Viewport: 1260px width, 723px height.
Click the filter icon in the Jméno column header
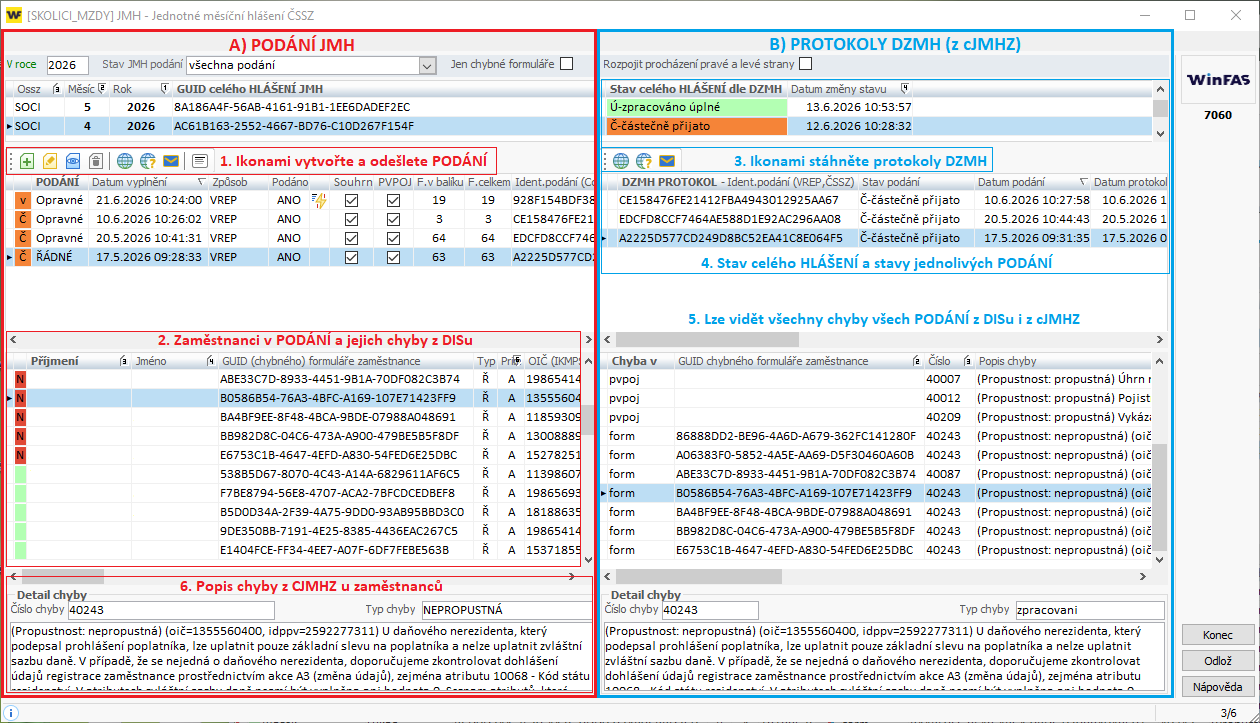tap(210, 360)
